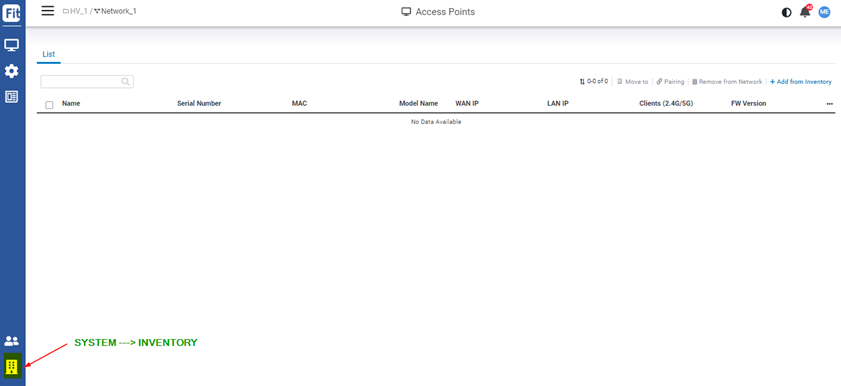
Task: Open the Report icon in sidebar
Action: [12, 96]
